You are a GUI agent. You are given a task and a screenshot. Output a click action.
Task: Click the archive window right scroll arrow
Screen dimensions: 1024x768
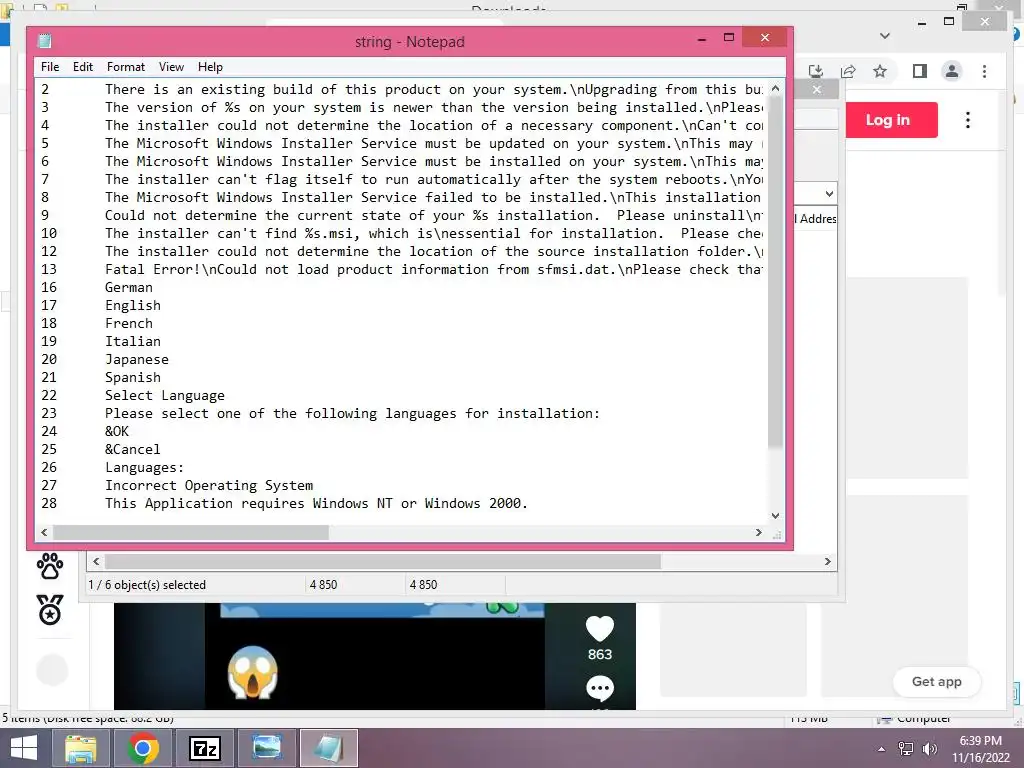(827, 562)
